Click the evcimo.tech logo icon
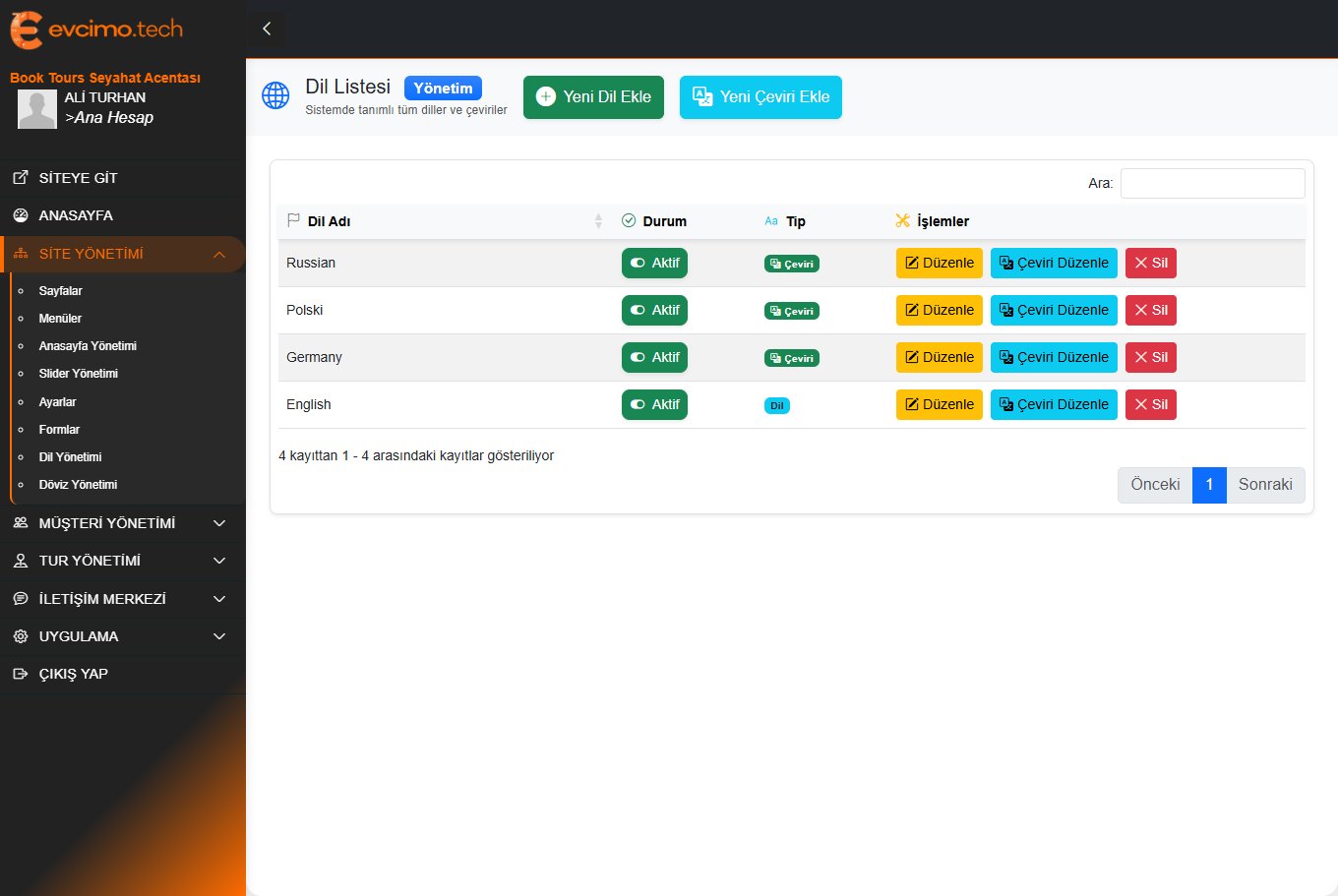Image resolution: width=1338 pixels, height=896 pixels. point(27,30)
